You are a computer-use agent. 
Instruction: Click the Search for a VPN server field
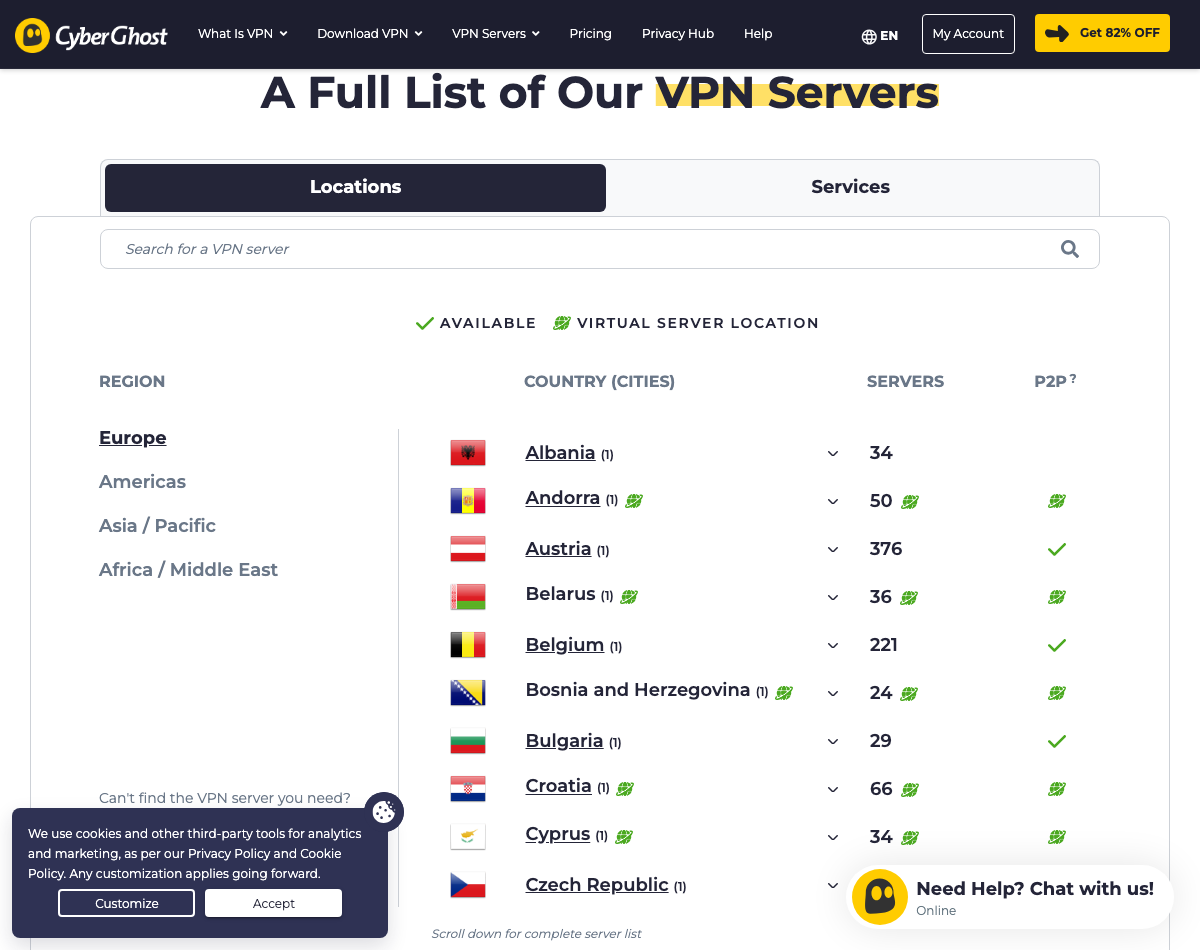(x=600, y=249)
